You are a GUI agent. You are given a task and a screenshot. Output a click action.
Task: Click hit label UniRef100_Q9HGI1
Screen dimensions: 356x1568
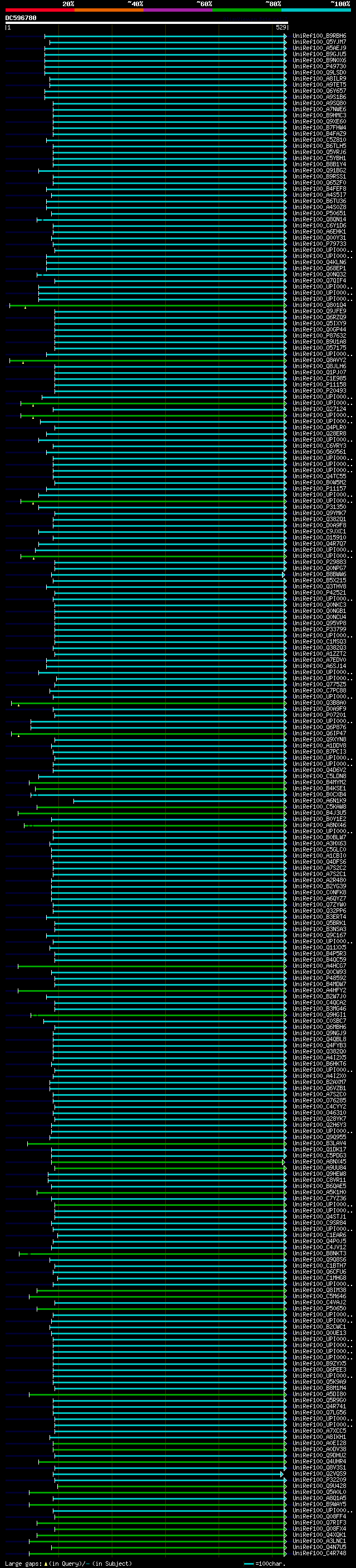click(319, 1016)
